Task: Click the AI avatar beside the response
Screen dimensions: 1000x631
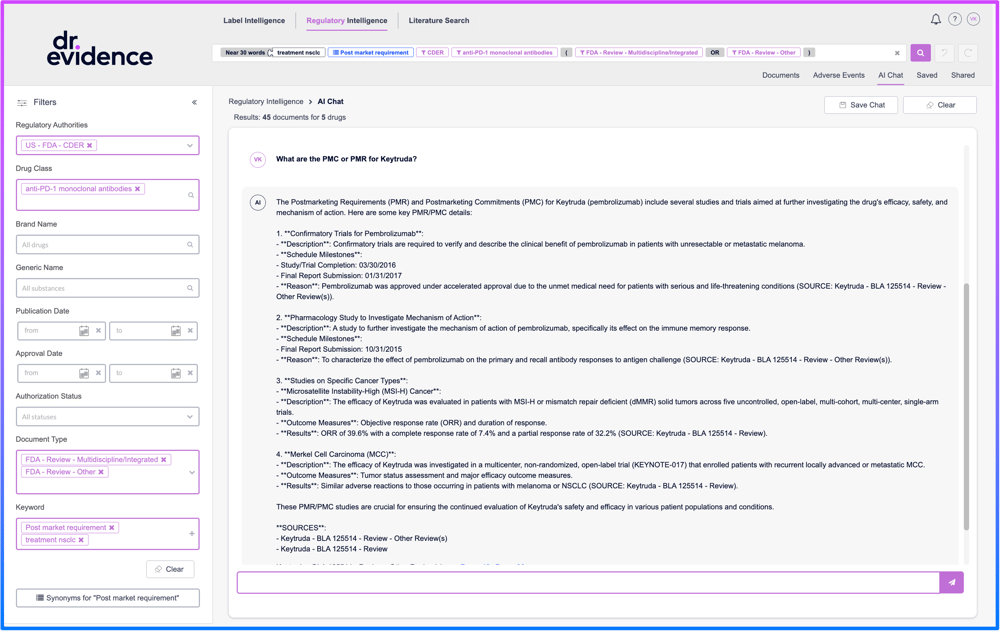Action: [x=258, y=203]
